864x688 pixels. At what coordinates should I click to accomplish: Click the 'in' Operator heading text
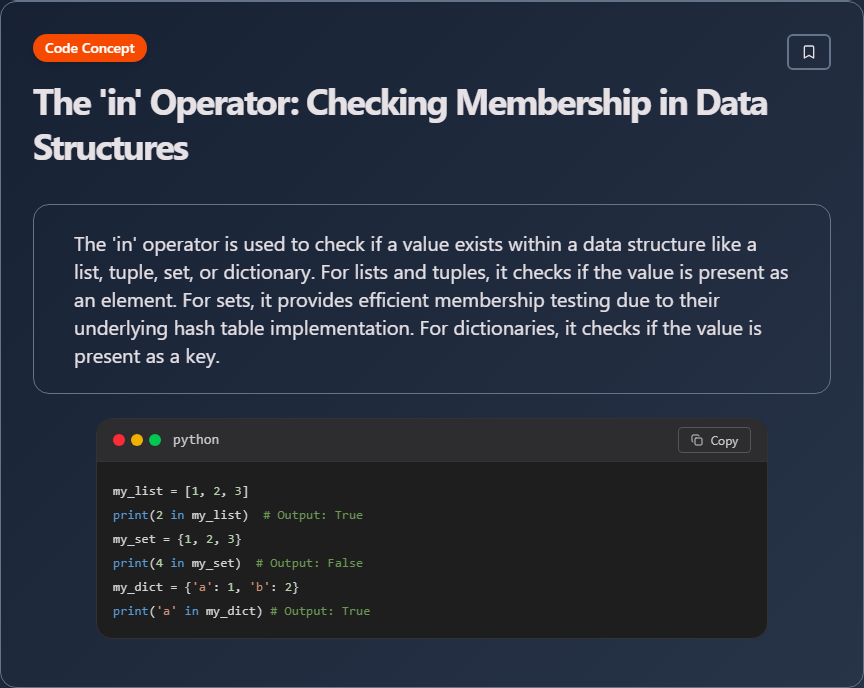click(x=400, y=125)
